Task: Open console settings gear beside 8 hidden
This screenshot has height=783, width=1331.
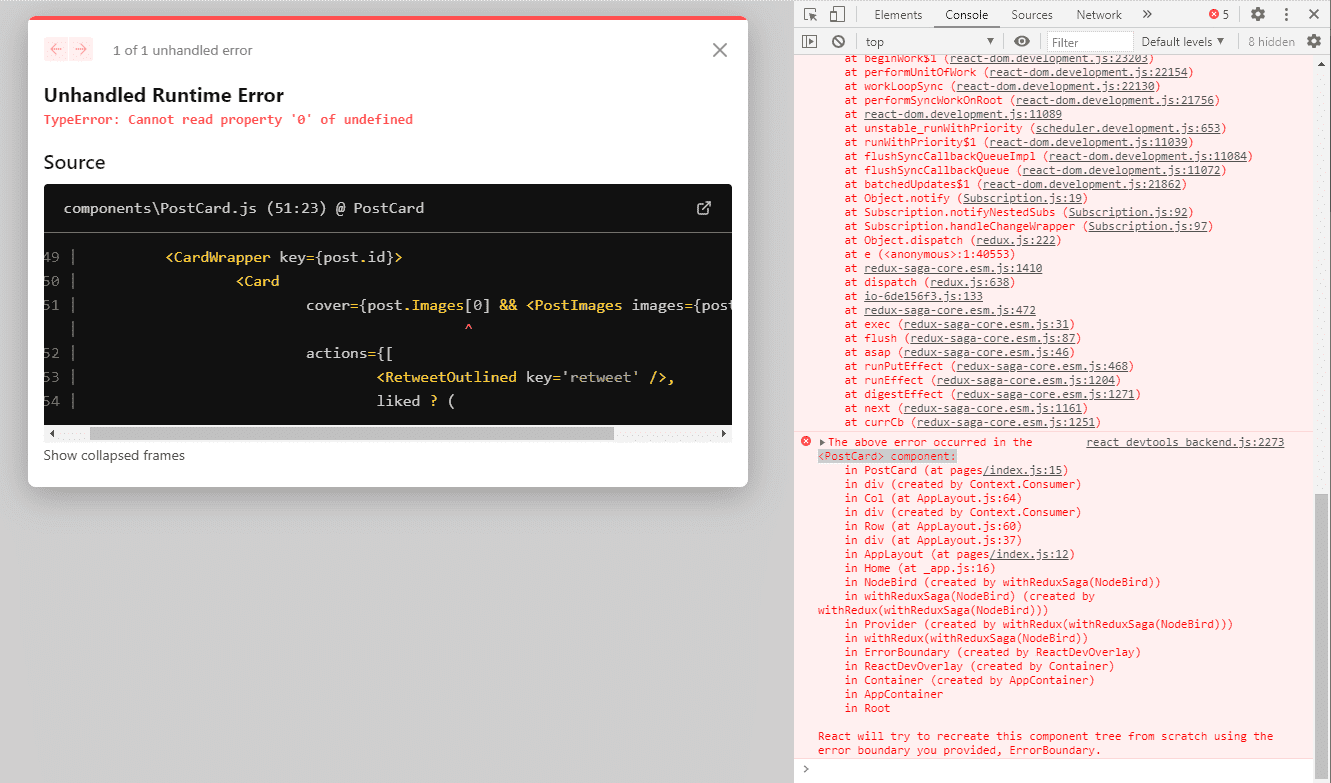Action: click(1314, 42)
